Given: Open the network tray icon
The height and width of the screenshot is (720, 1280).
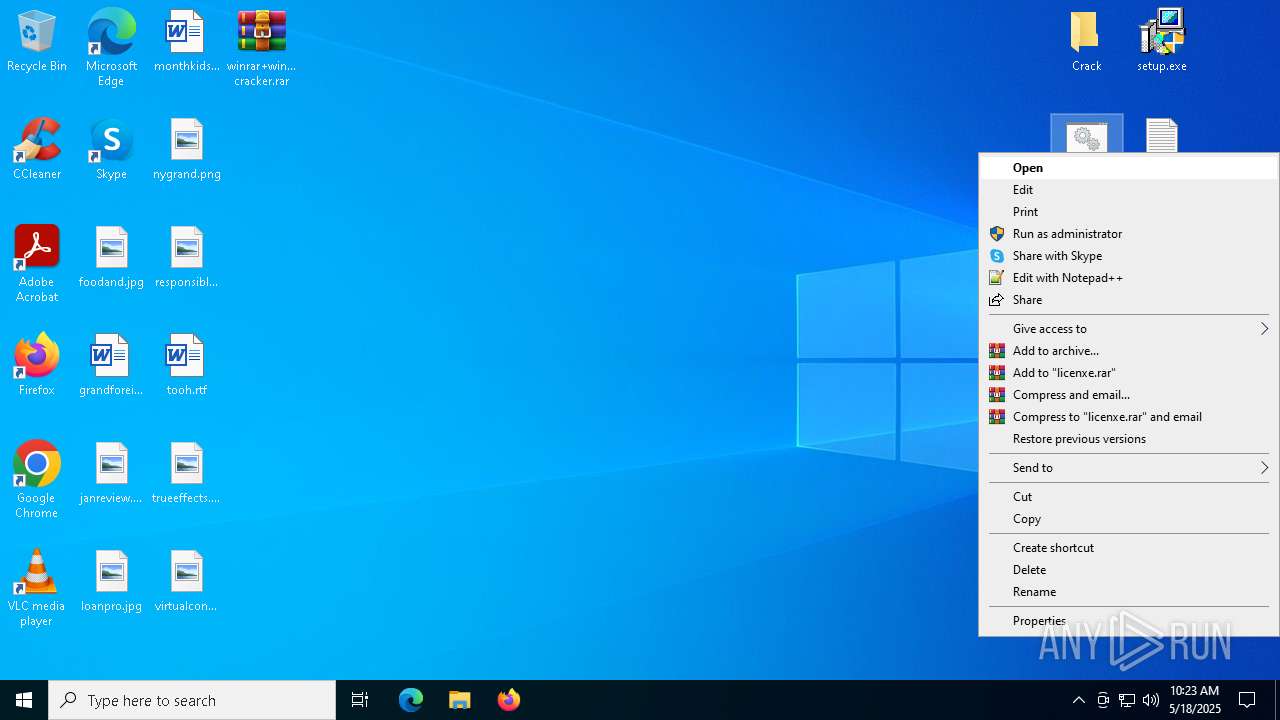Looking at the screenshot, I should (x=1127, y=700).
